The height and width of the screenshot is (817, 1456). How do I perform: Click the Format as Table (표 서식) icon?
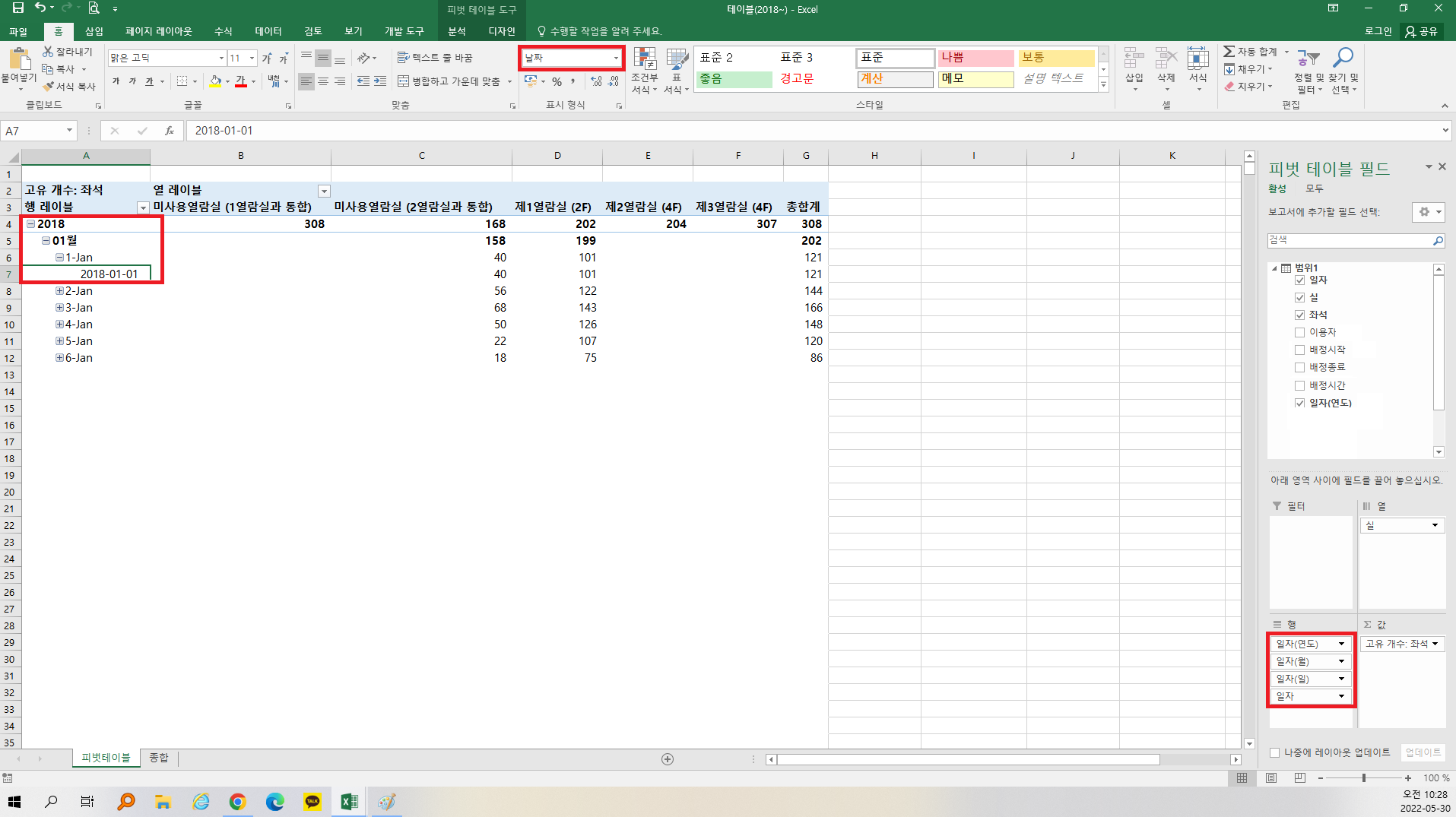click(676, 59)
